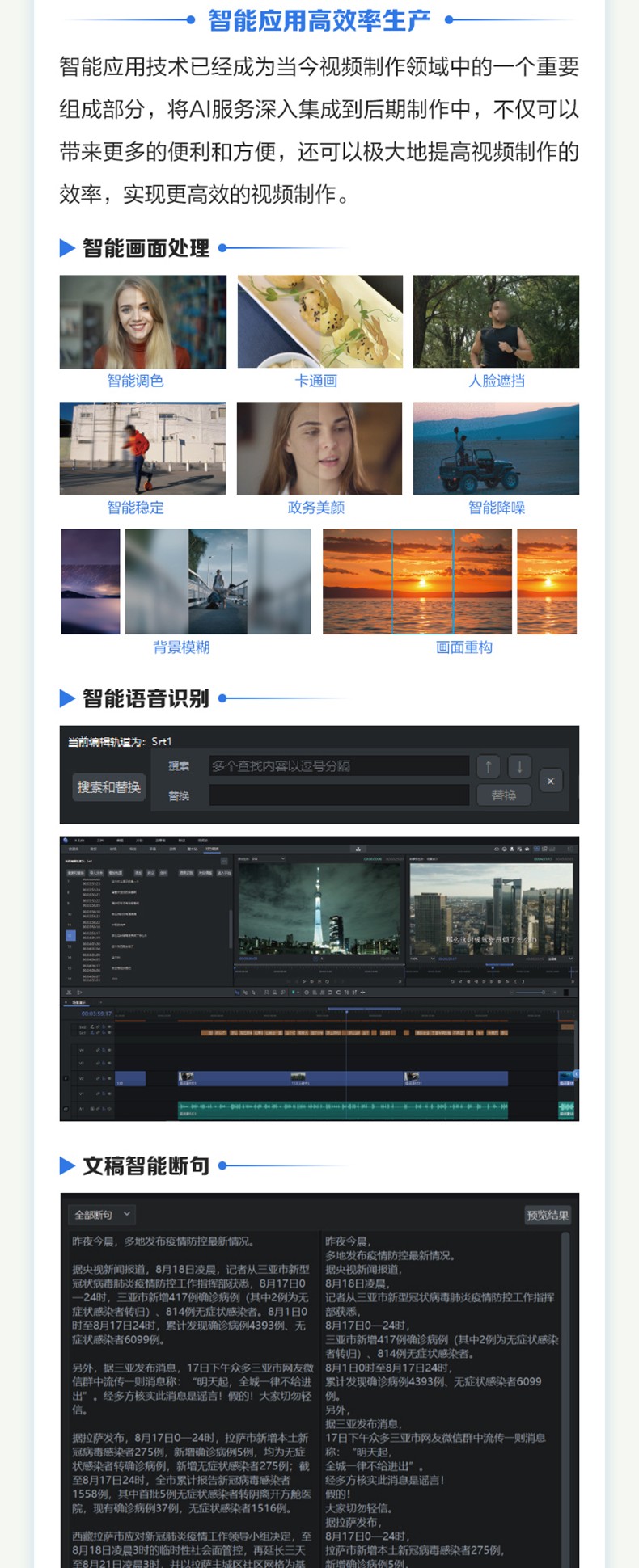
Task: Click the 智能稳定 soccer player thumbnail
Action: click(x=143, y=448)
